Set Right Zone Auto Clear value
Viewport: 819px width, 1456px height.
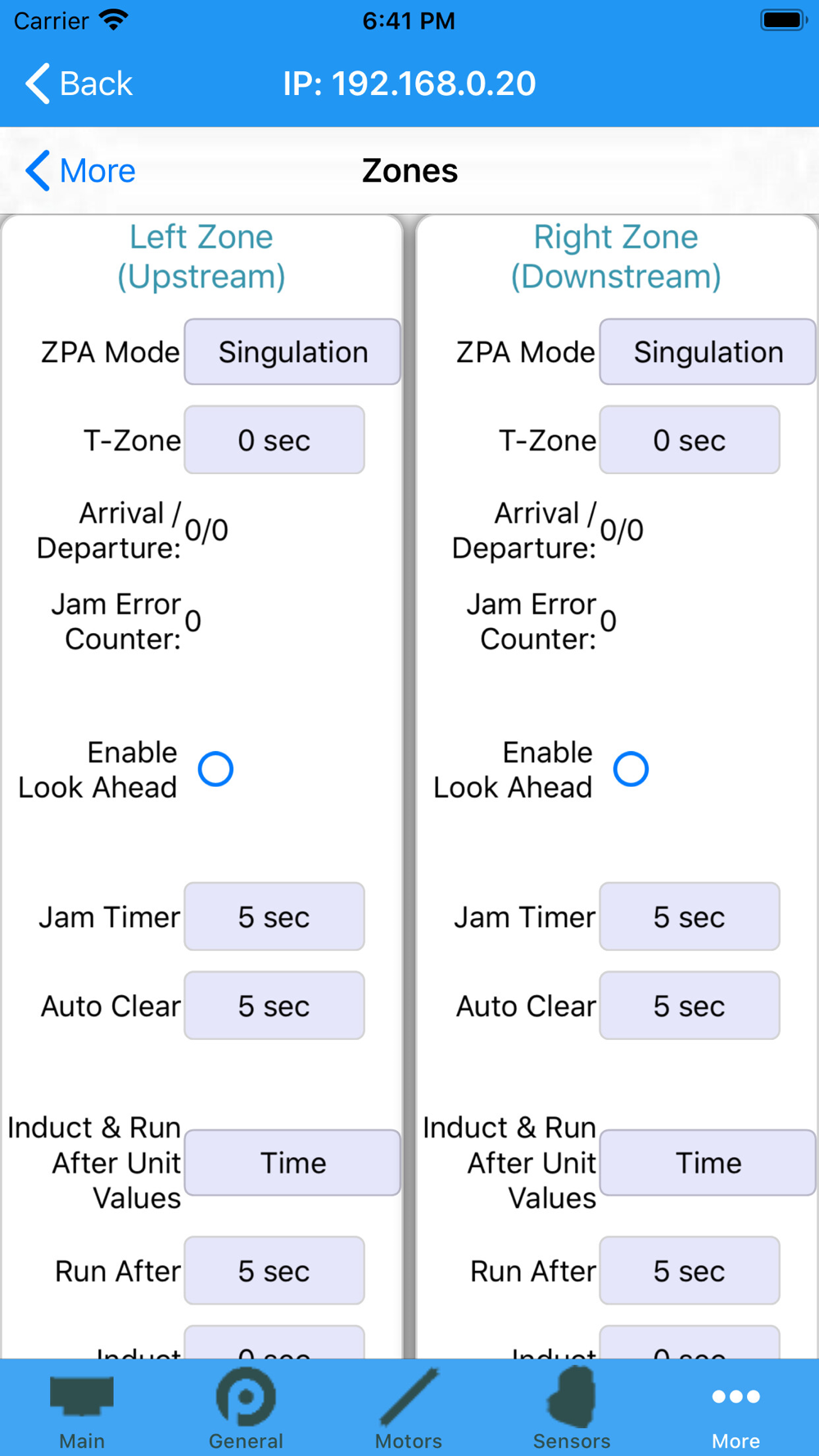pos(690,1006)
